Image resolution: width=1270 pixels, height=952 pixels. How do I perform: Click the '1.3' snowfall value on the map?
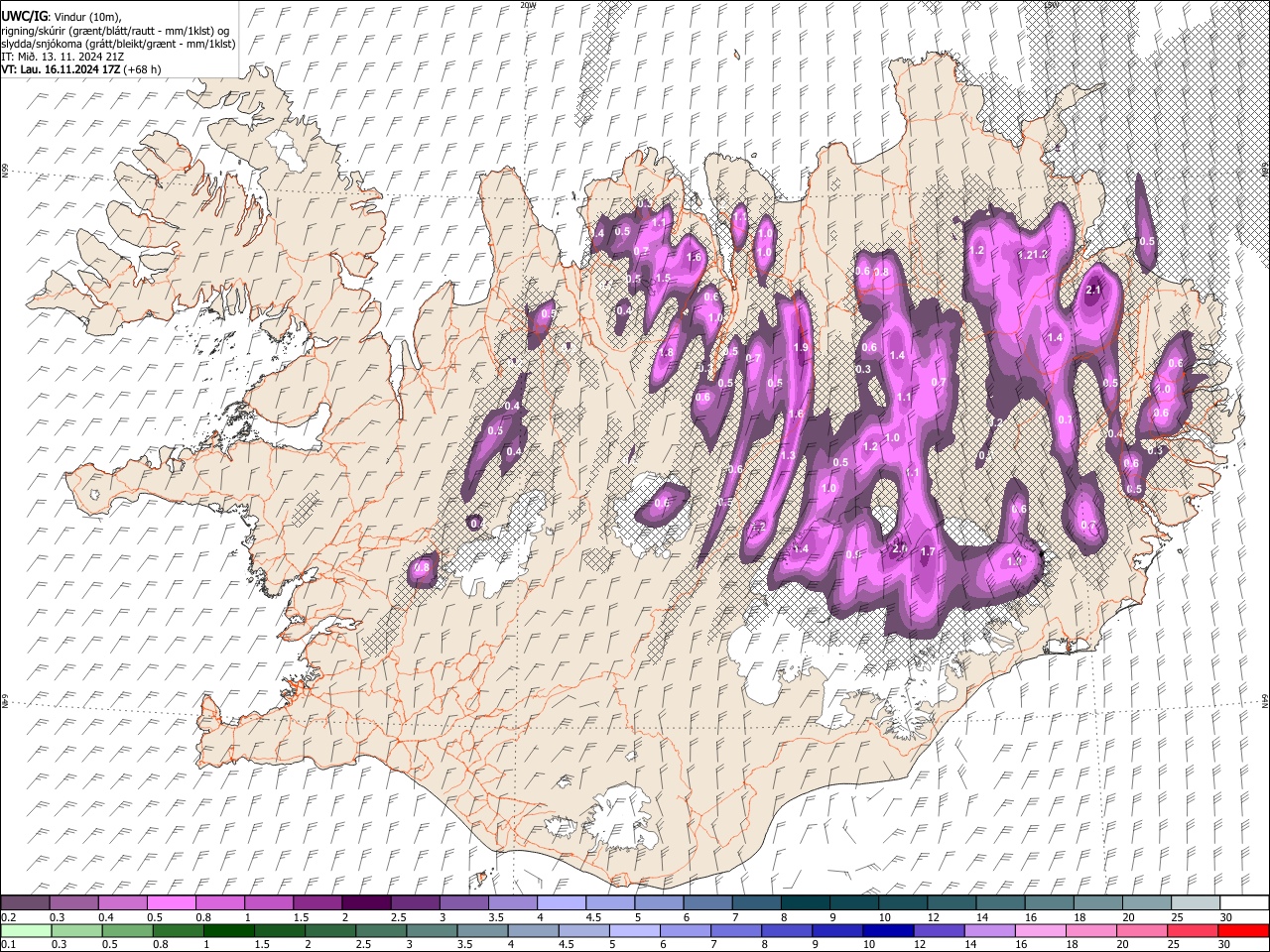[x=788, y=455]
